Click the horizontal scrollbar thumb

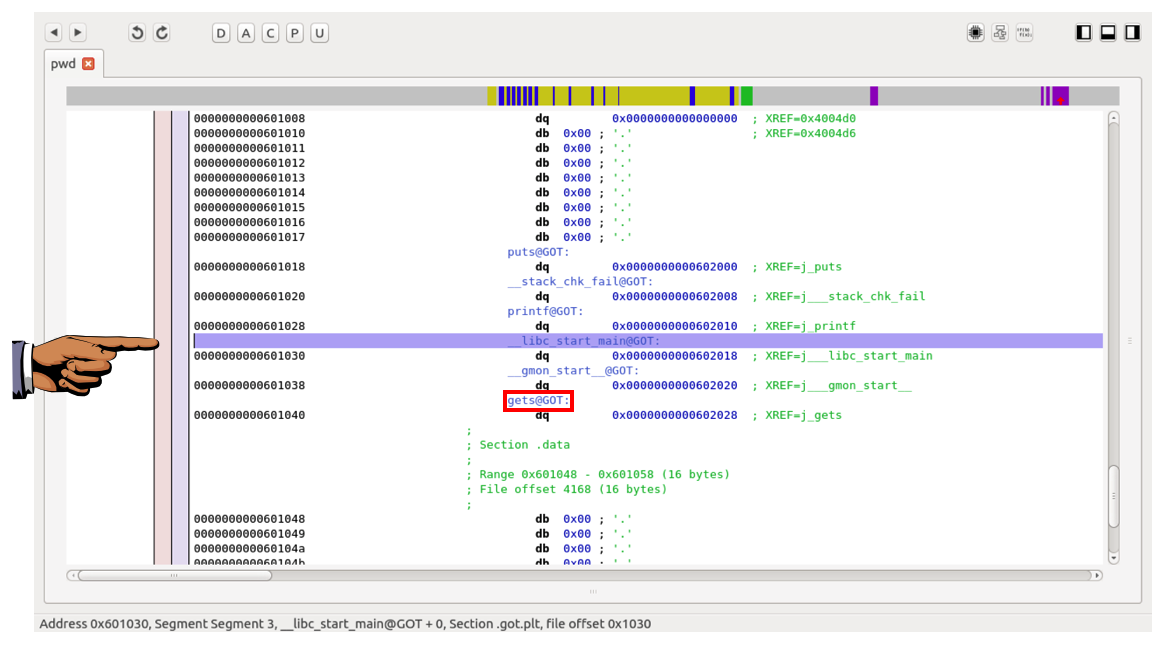[175, 575]
